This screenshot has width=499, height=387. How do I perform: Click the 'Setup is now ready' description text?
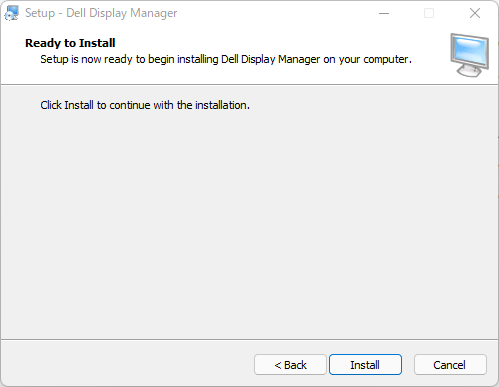click(226, 59)
